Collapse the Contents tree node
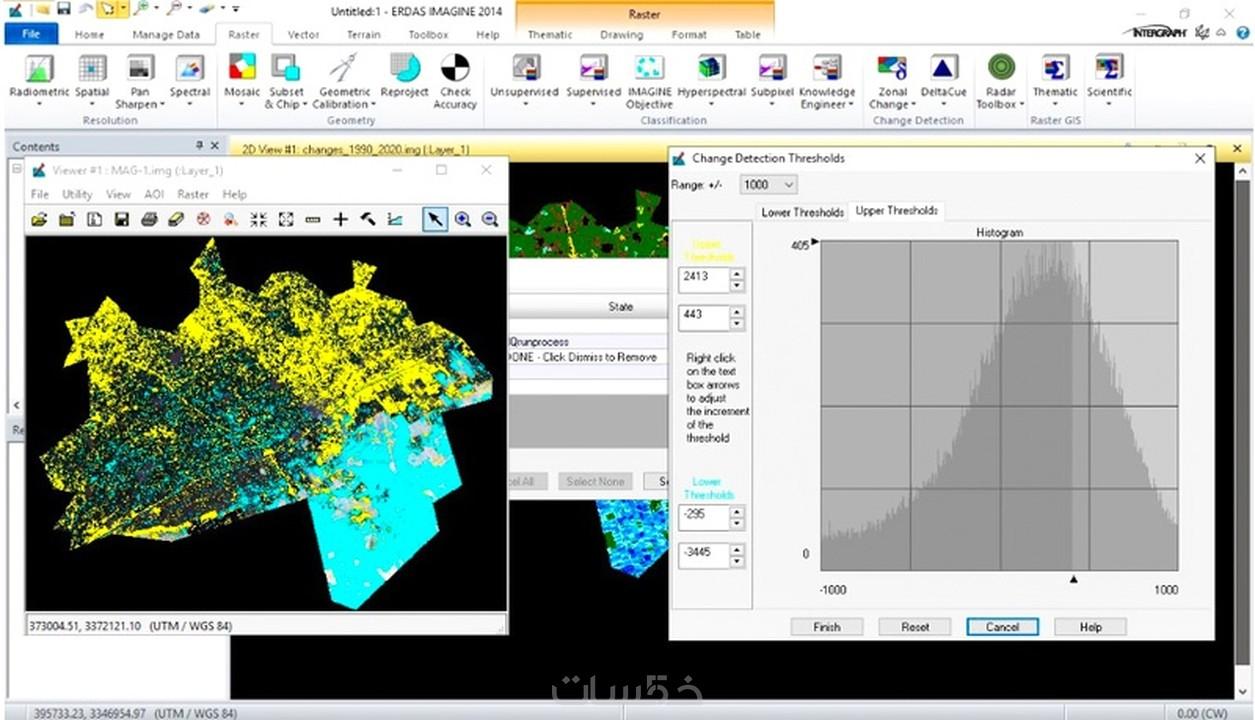The image size is (1255, 720). coord(17,169)
